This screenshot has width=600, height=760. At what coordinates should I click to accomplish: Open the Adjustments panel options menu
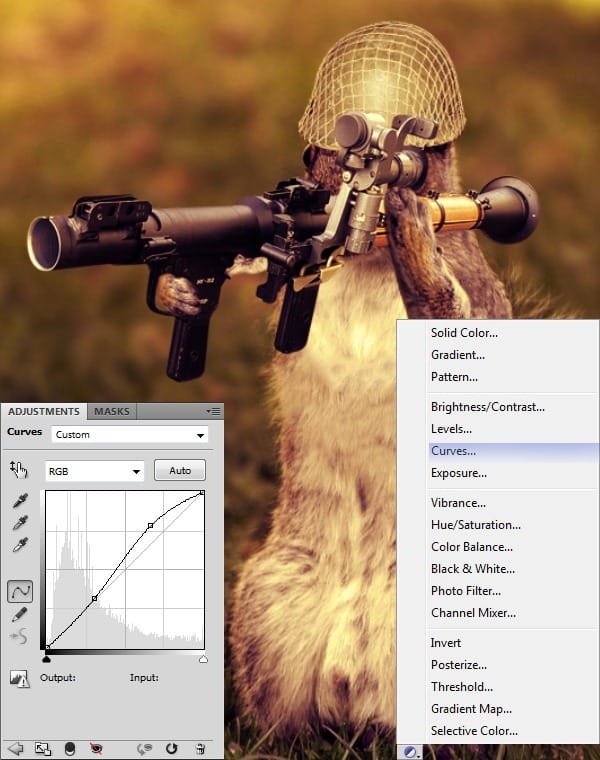click(213, 411)
